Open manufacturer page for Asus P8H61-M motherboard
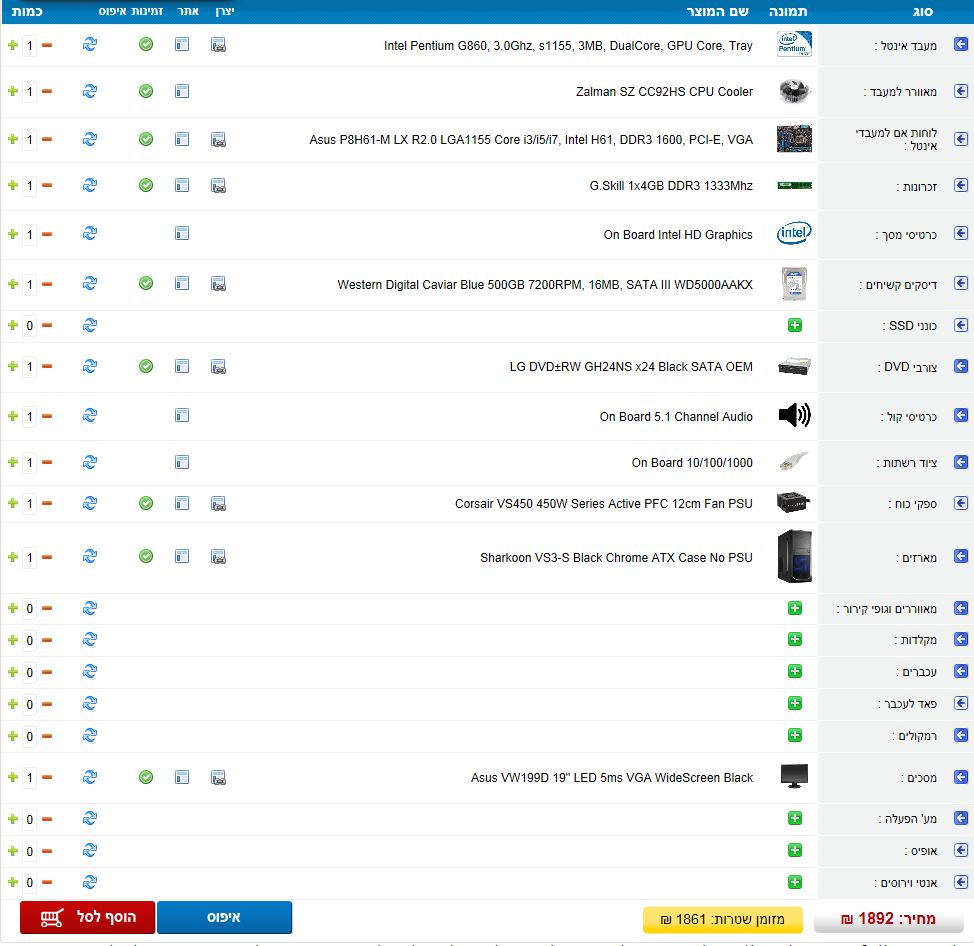 [218, 140]
